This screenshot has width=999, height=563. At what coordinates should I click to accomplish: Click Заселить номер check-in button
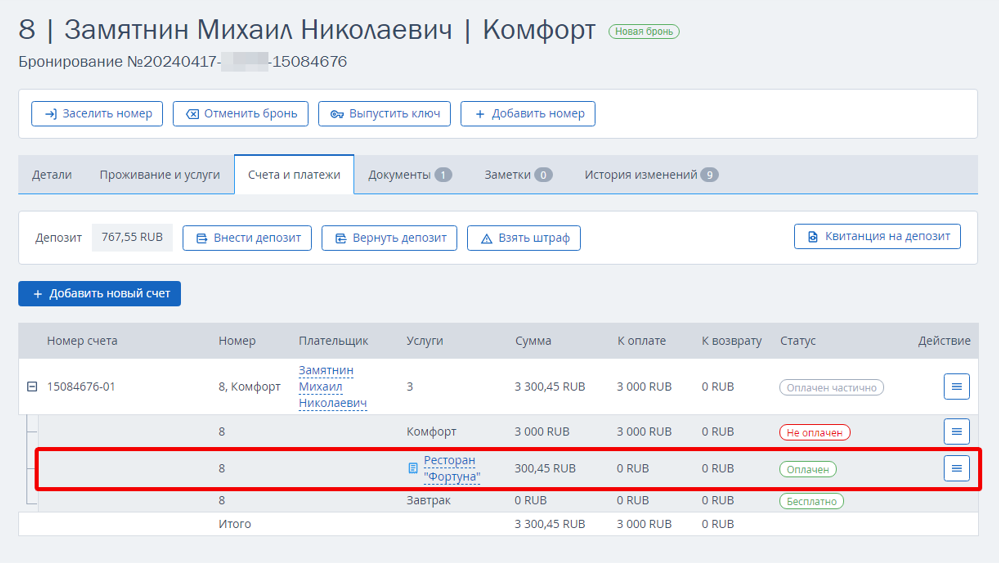pyautogui.click(x=97, y=113)
